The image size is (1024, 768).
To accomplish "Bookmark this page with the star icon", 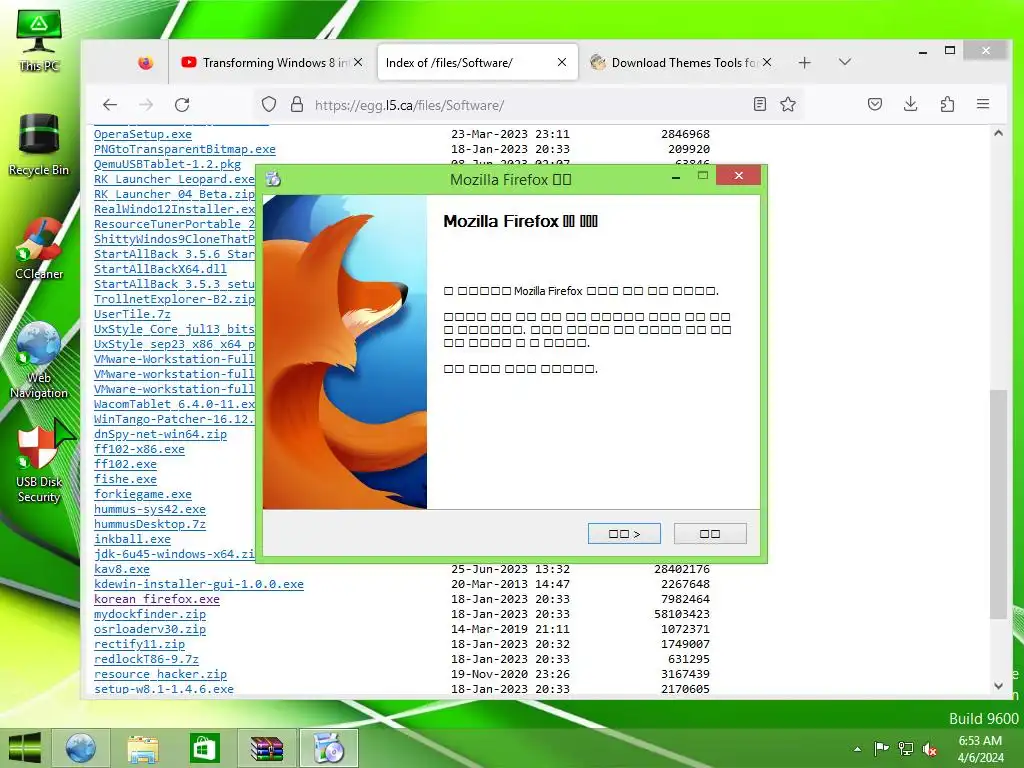I will click(x=788, y=104).
